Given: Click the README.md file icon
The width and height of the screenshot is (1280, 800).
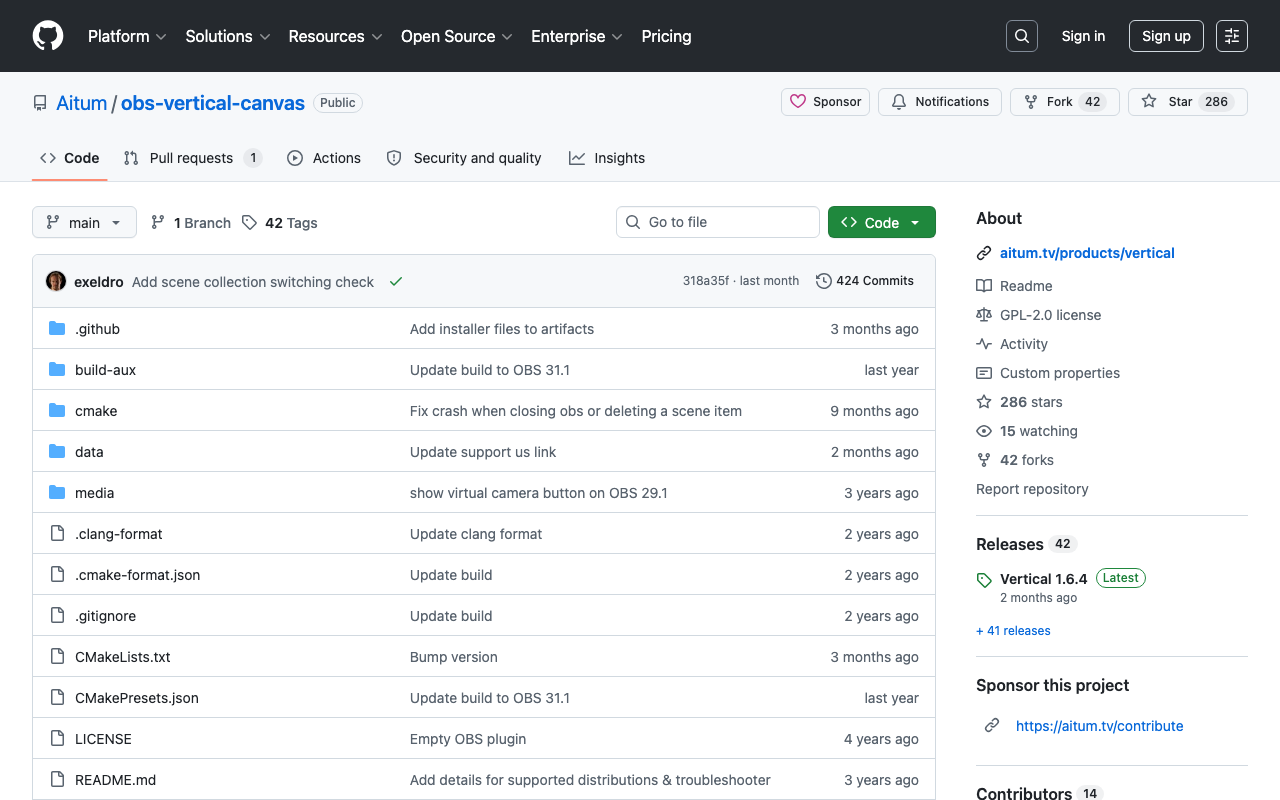Looking at the screenshot, I should [x=57, y=780].
